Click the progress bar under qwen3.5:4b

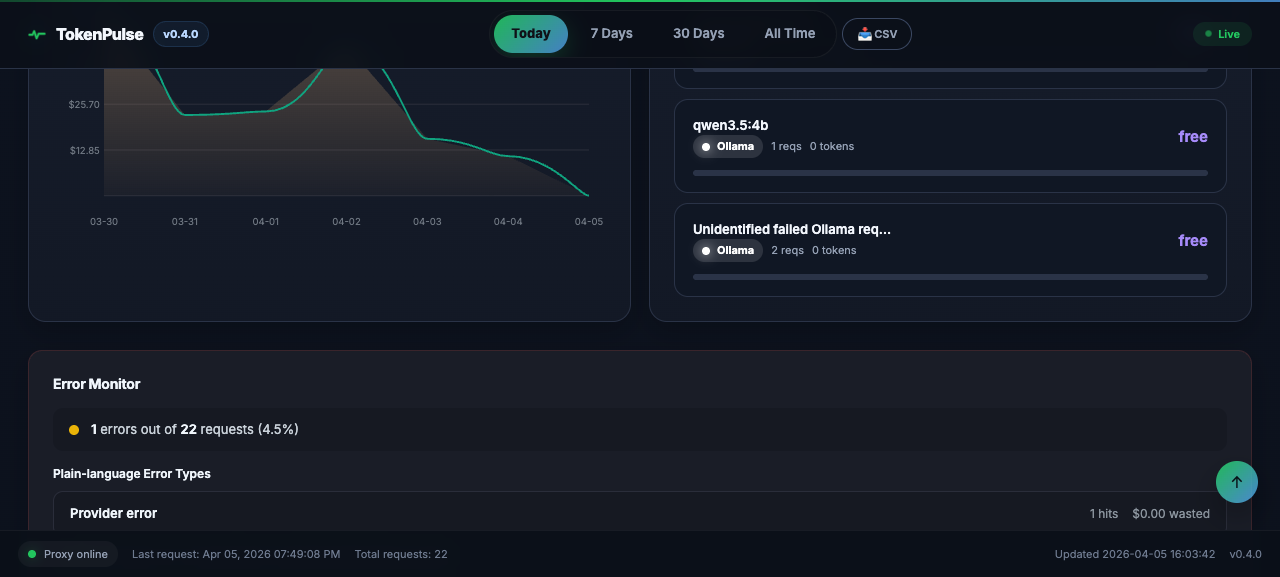[x=950, y=172]
